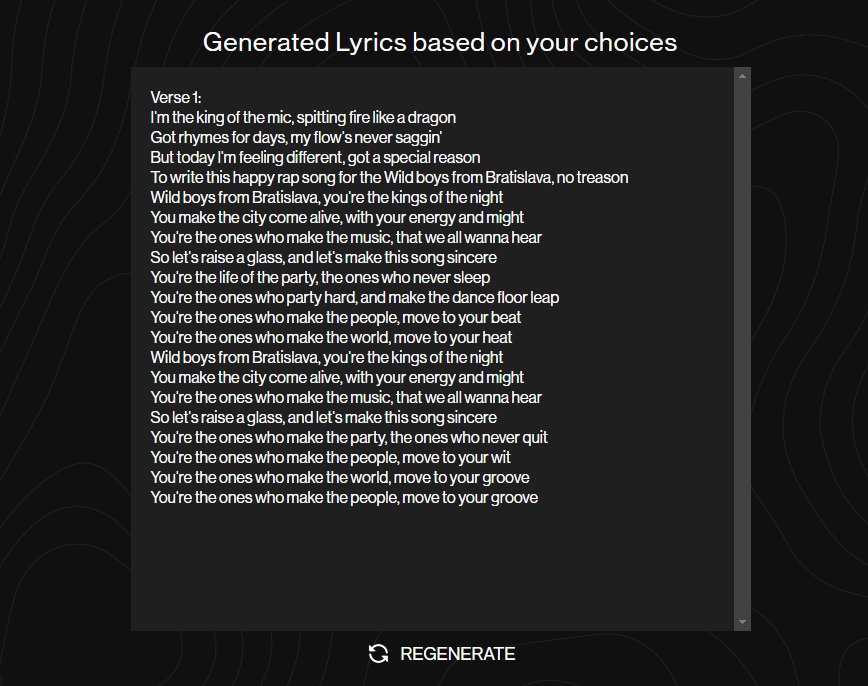Click the "Generated Lyrics based on your choices" heading

tap(440, 42)
